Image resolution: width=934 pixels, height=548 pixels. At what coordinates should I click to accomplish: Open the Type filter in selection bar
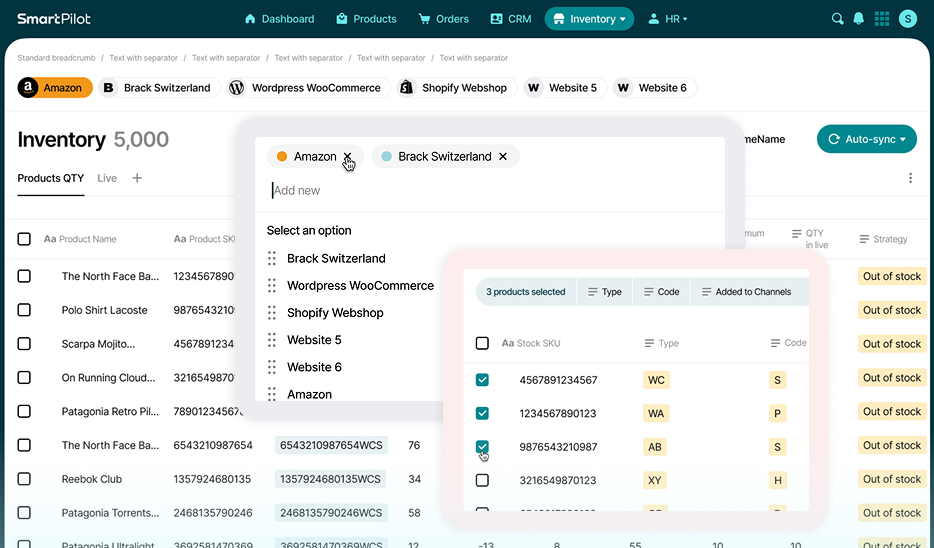[605, 292]
